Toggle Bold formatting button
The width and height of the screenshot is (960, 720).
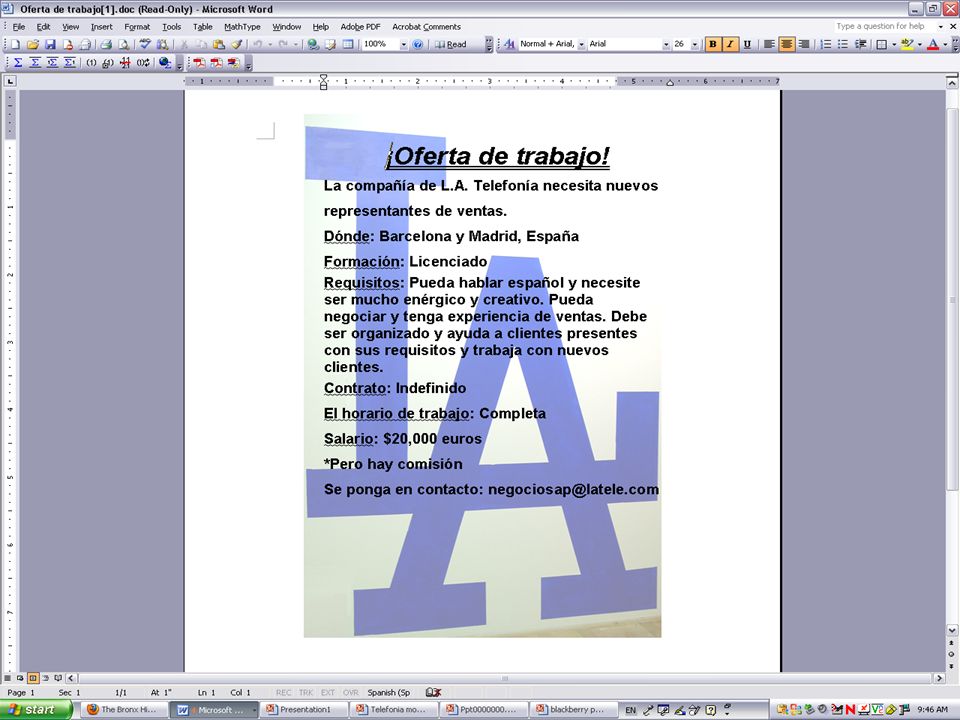pos(713,44)
